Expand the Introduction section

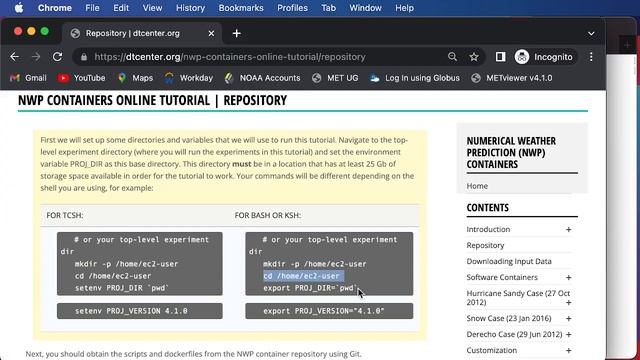pos(568,230)
